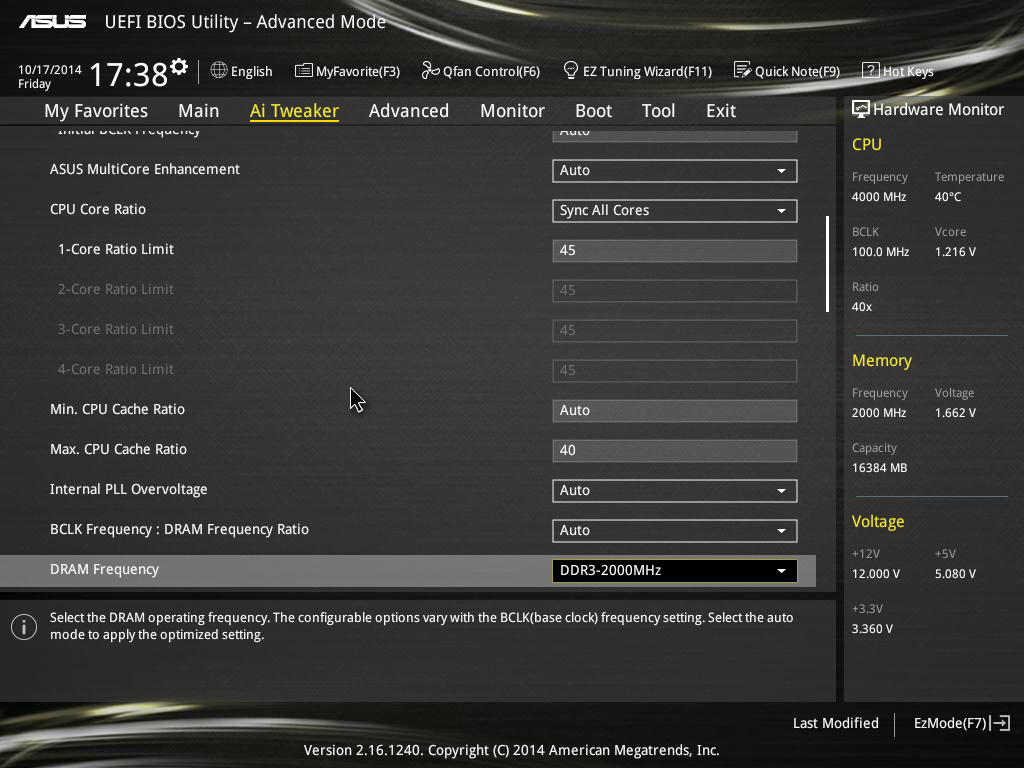Open the My Favorites tab
The height and width of the screenshot is (768, 1024).
pos(96,111)
